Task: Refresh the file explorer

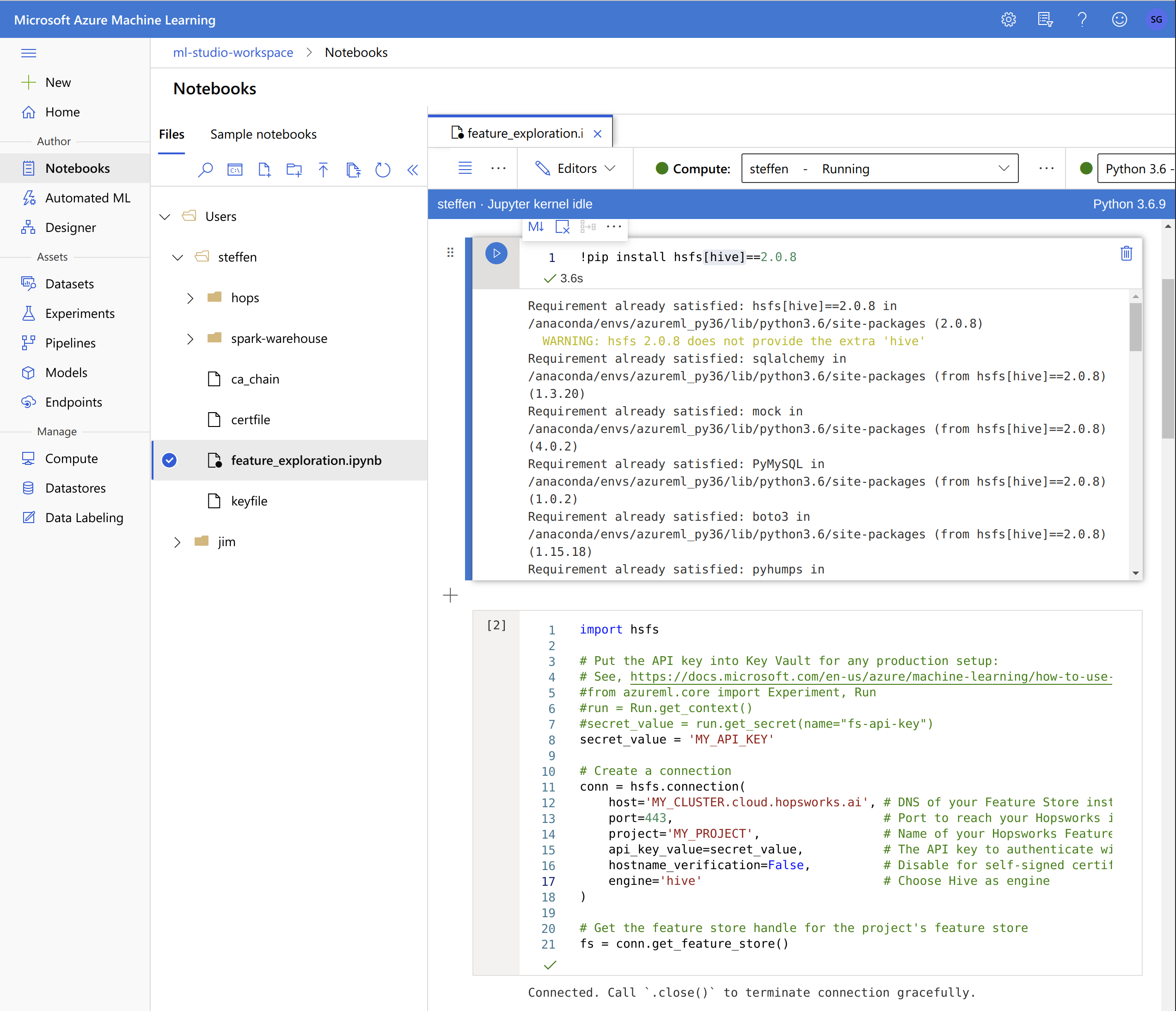Action: [x=383, y=169]
